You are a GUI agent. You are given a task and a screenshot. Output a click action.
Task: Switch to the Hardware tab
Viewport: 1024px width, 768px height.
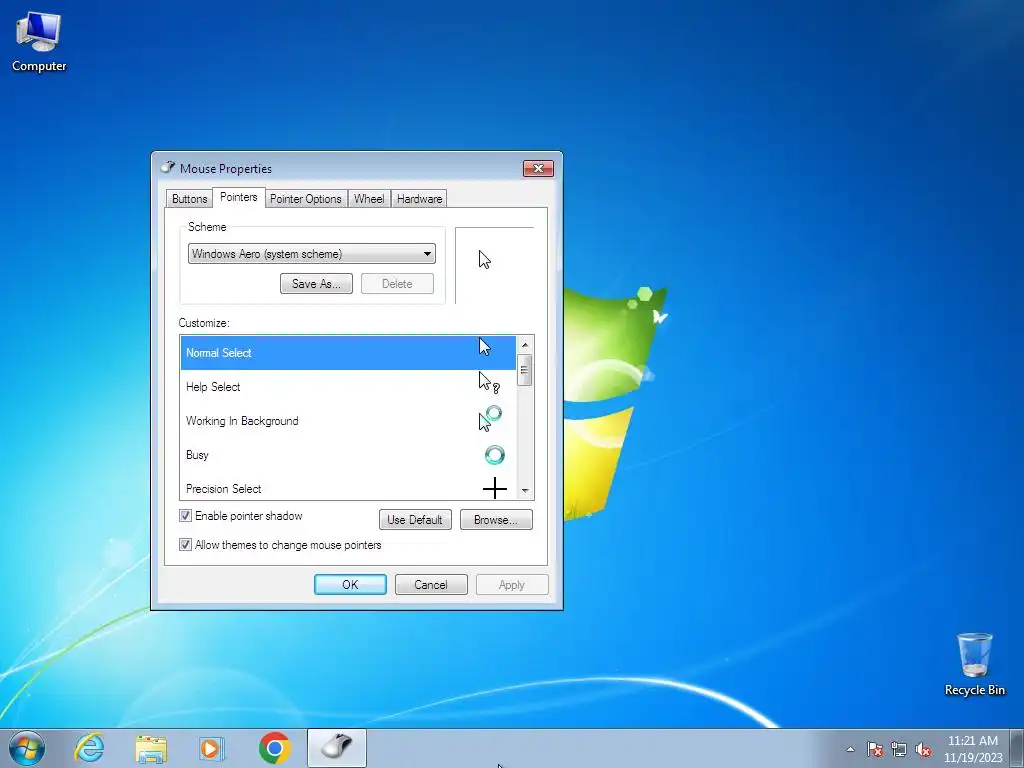click(x=419, y=199)
